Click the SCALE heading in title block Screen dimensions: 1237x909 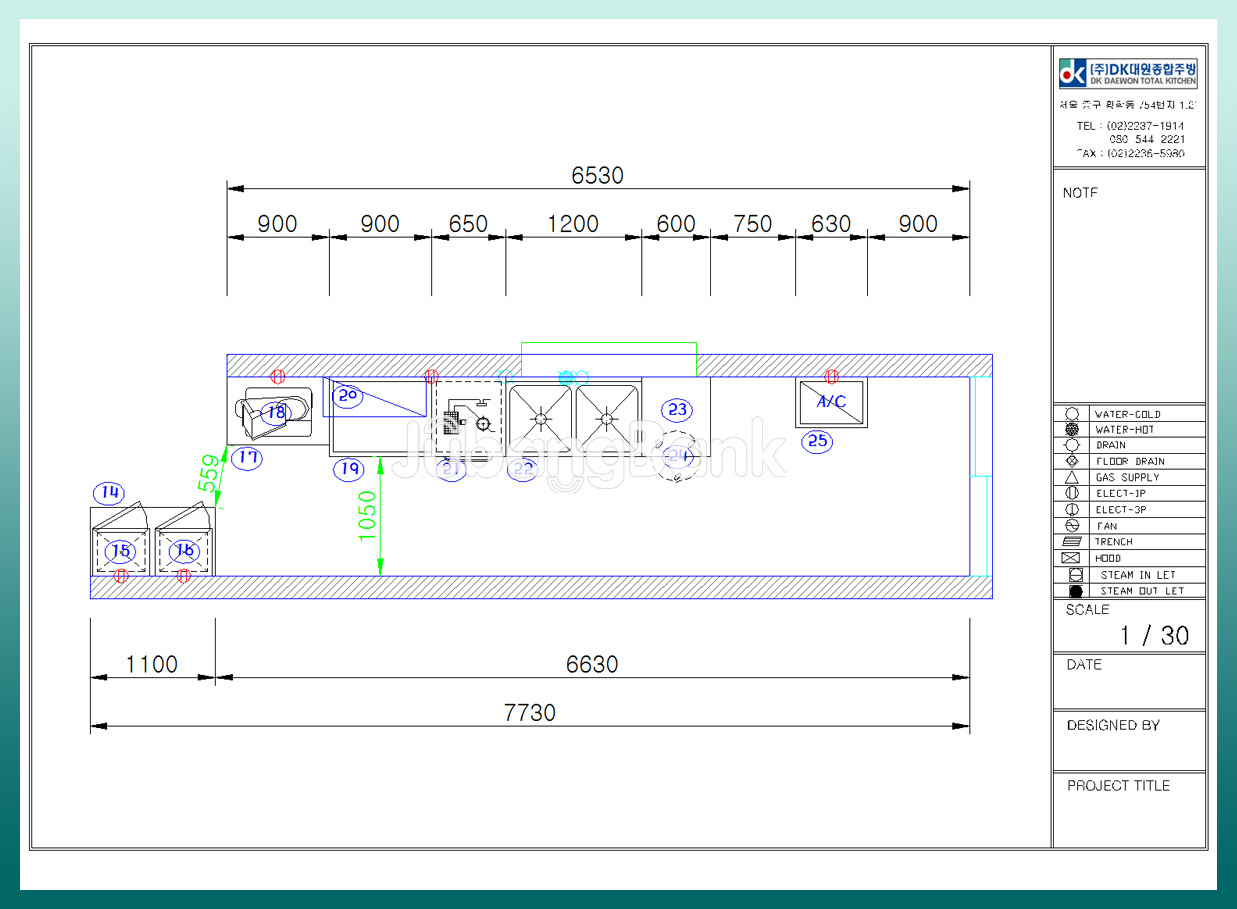click(1087, 610)
